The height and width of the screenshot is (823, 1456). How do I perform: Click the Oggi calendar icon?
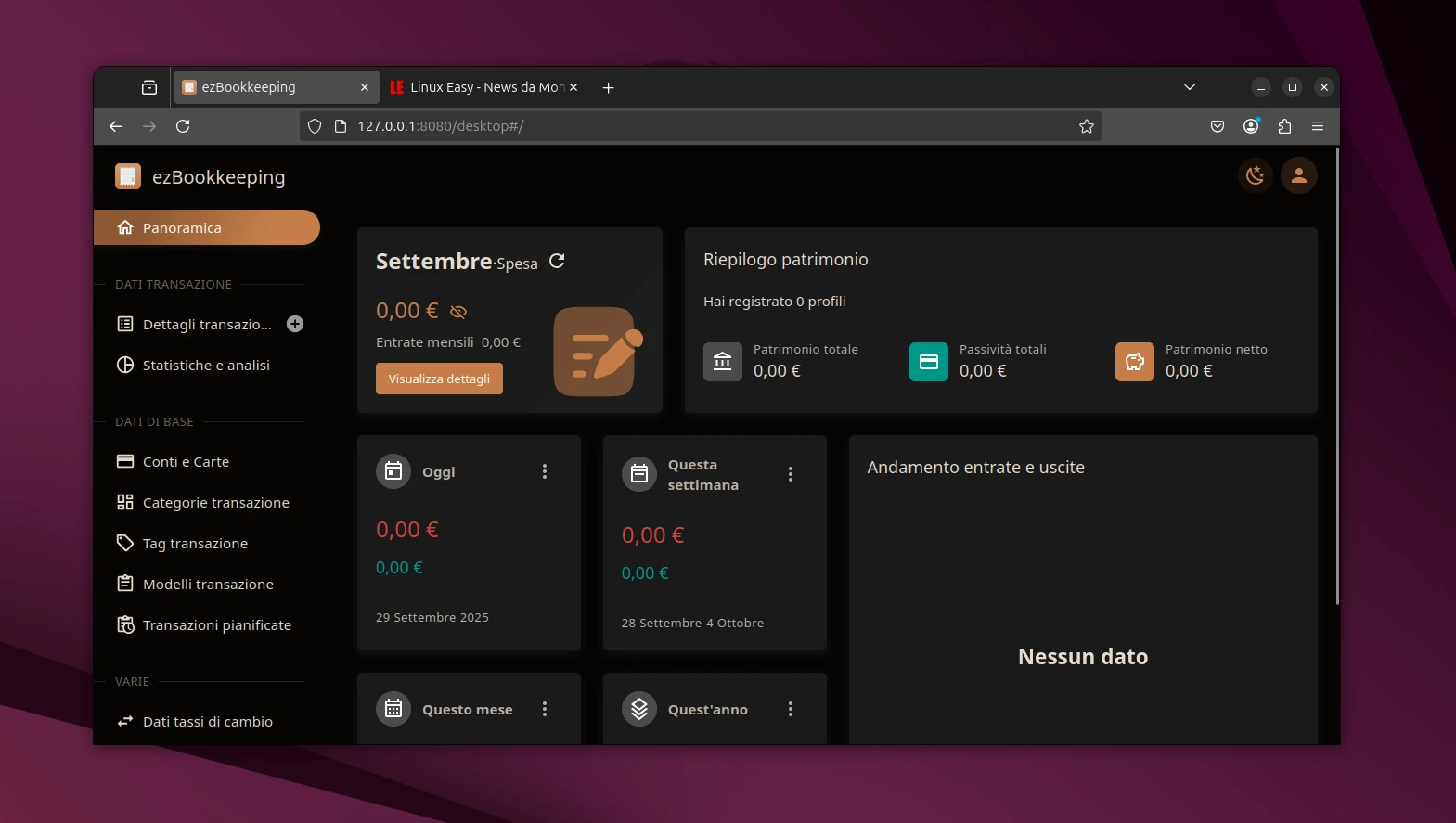tap(393, 471)
